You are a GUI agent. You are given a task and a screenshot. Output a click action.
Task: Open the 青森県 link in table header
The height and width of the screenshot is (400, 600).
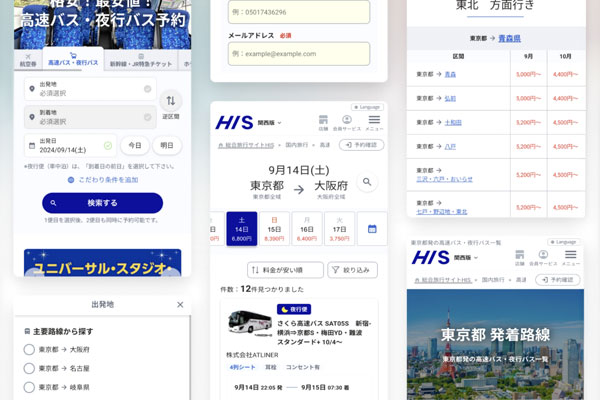(x=509, y=38)
